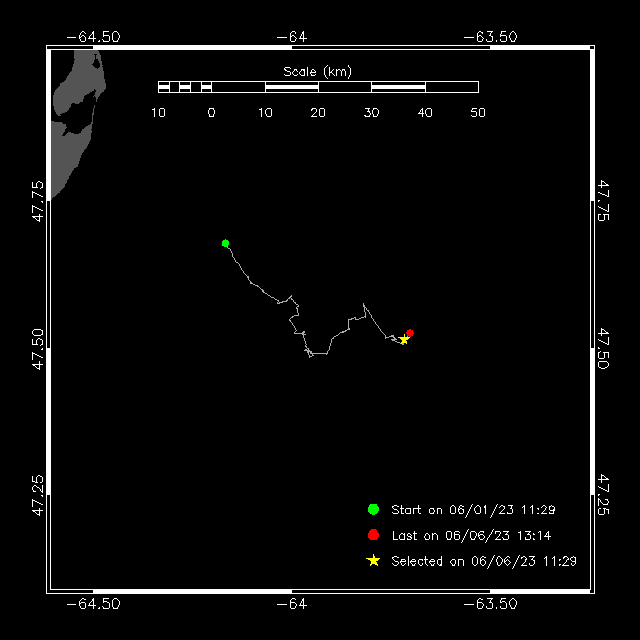Click the scale bar label '50'
Screen dimensions: 640x640
pos(478,113)
